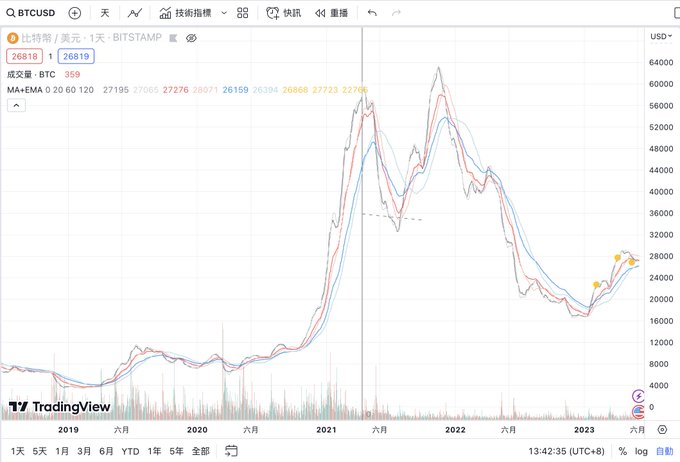Image resolution: width=680 pixels, height=462 pixels.
Task: Toggle the % percent scale option
Action: tap(622, 451)
